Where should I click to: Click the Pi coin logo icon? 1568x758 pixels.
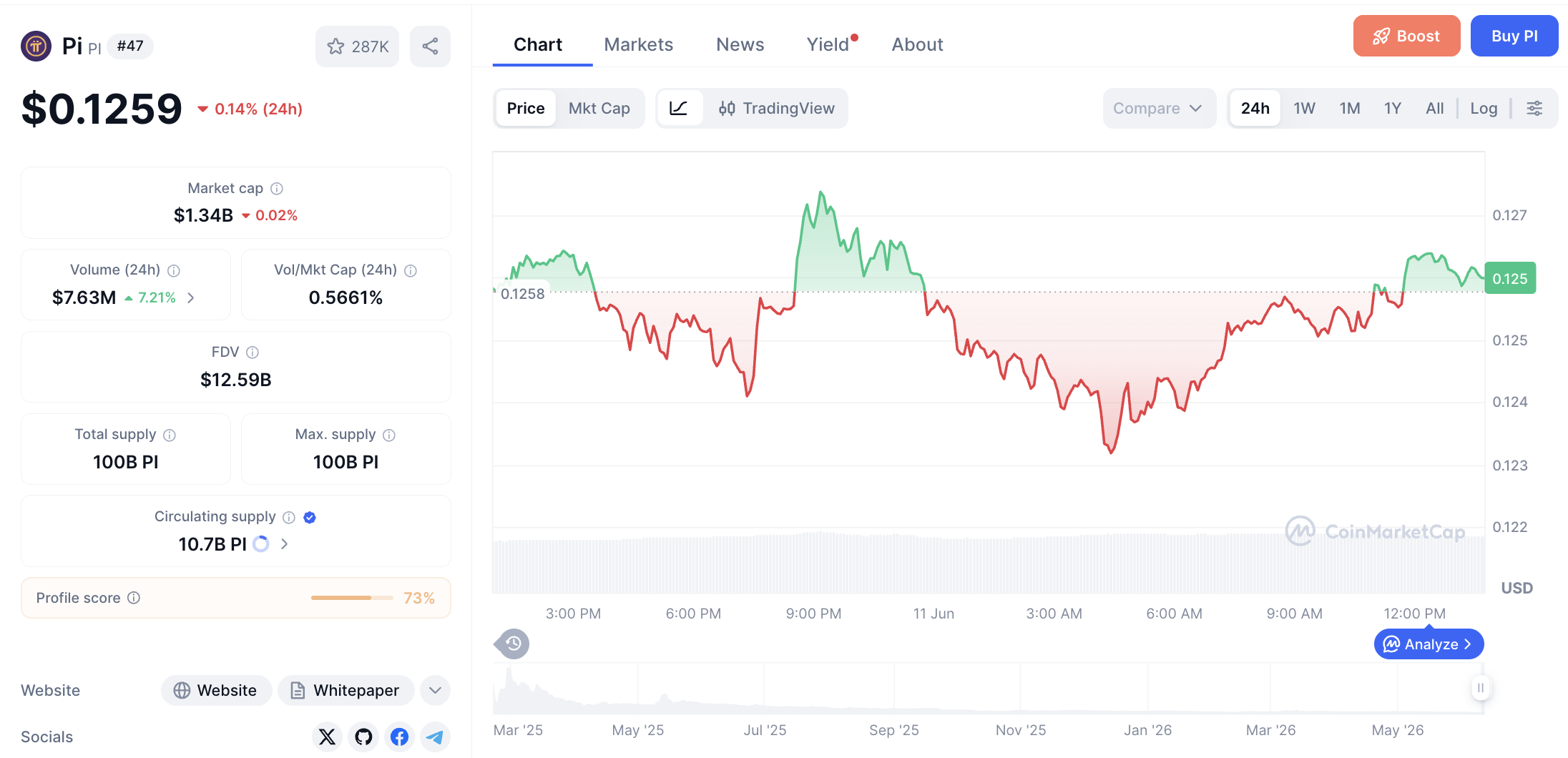coord(36,46)
